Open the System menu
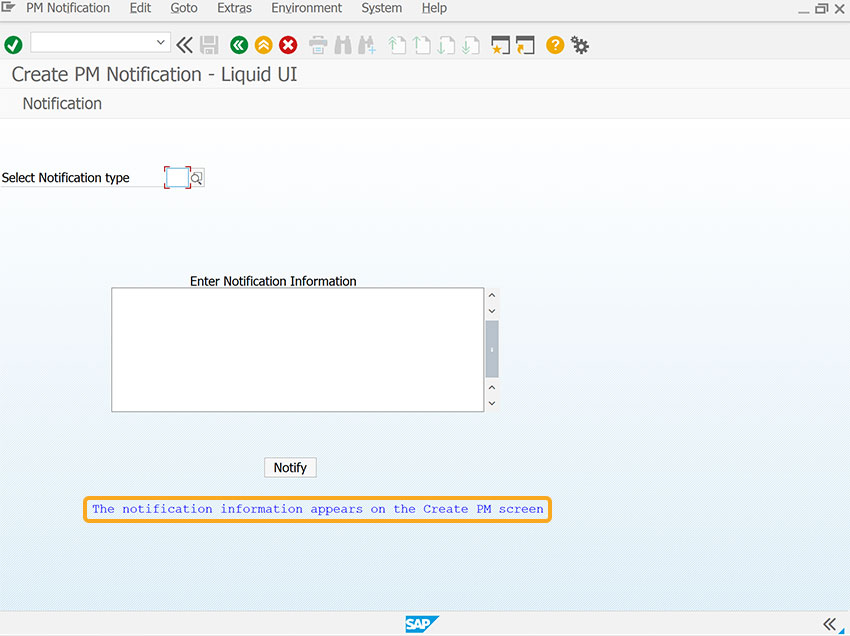The image size is (850, 636). 382,8
